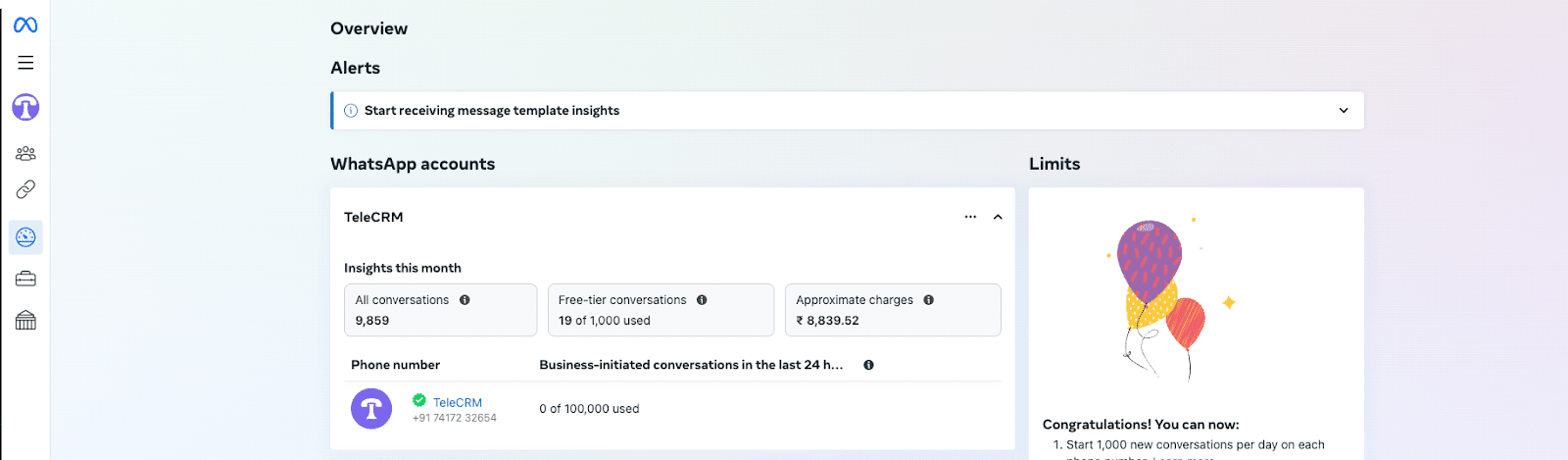Select the WhatsApp Manager overview gauge icon
The width and height of the screenshot is (1568, 460).
[x=25, y=237]
